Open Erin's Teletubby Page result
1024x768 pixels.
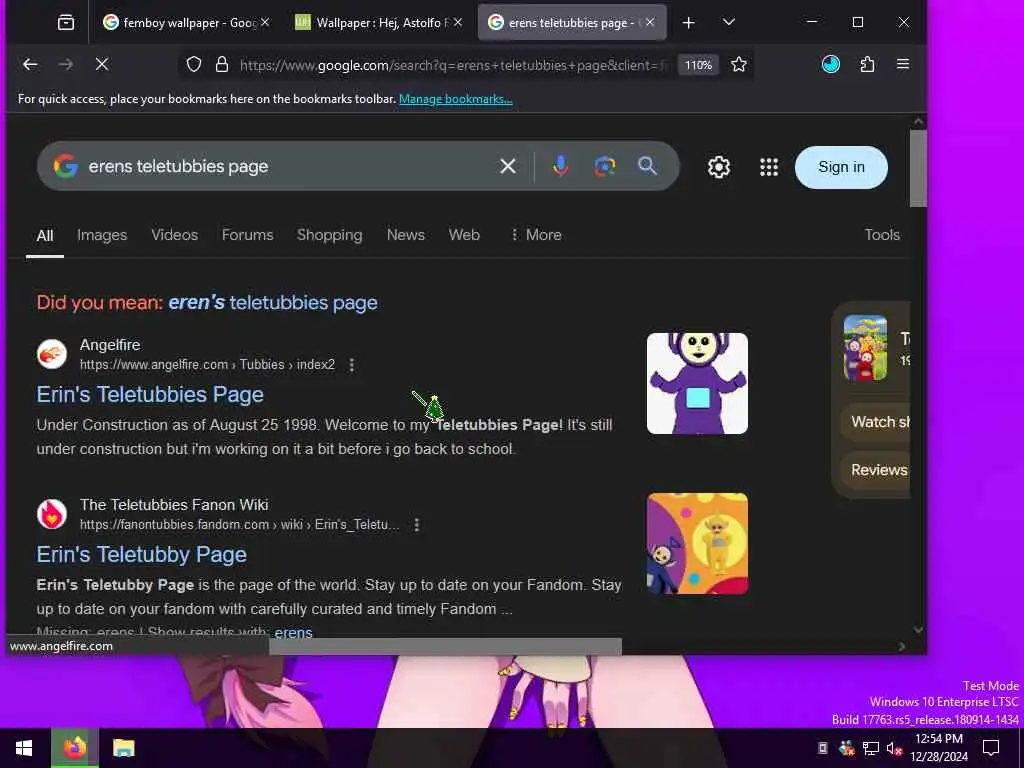[142, 554]
